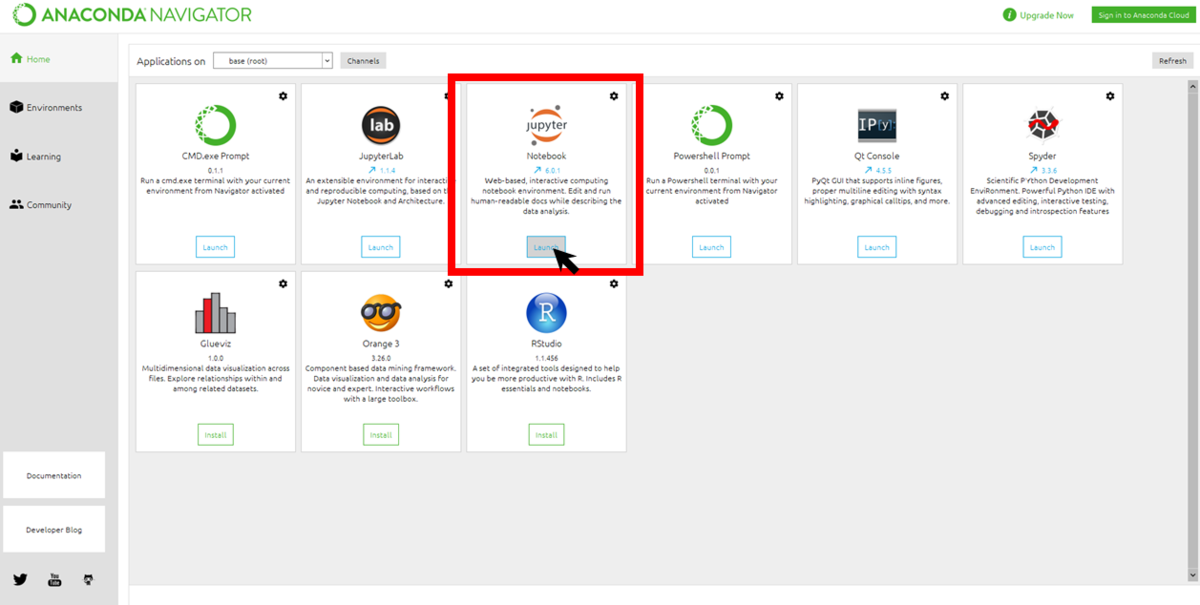Viewport: 1200px width, 605px height.
Task: Install Orange 3
Action: [381, 435]
